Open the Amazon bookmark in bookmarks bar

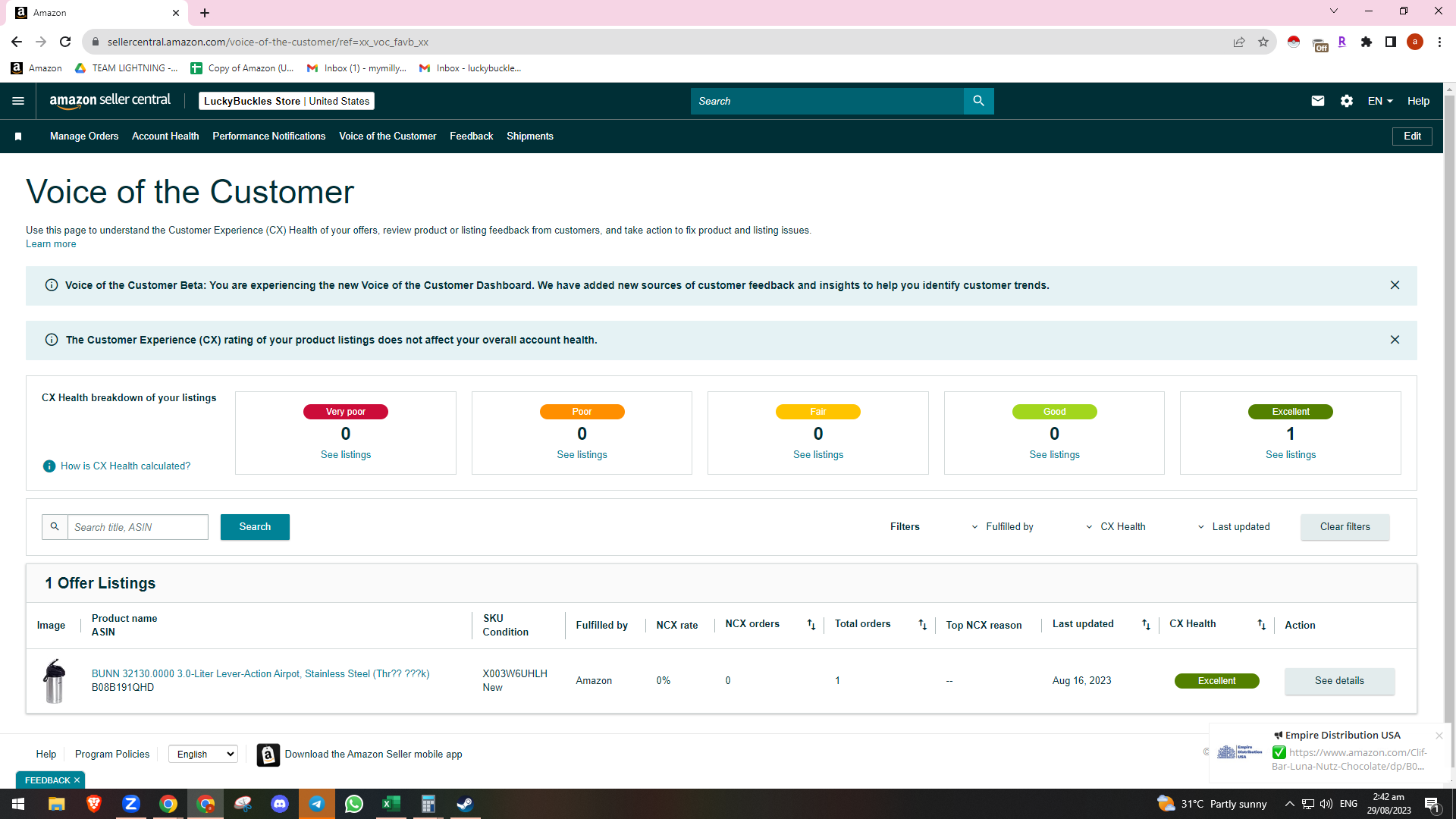coord(36,68)
